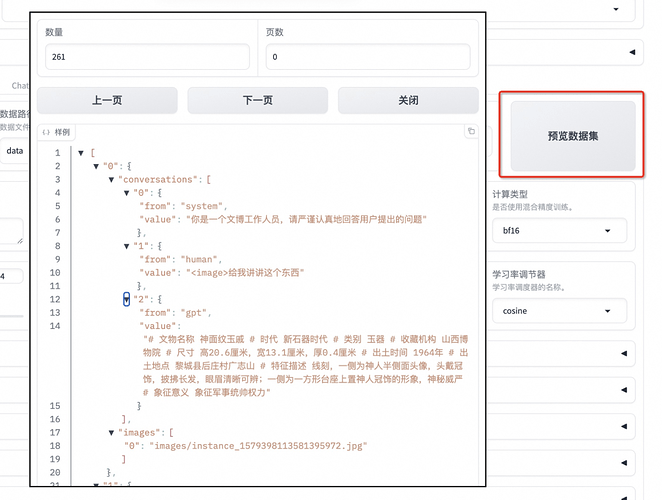Viewport: 662px width, 500px height.
Task: Go to next page with 下一页
Action: pos(257,101)
